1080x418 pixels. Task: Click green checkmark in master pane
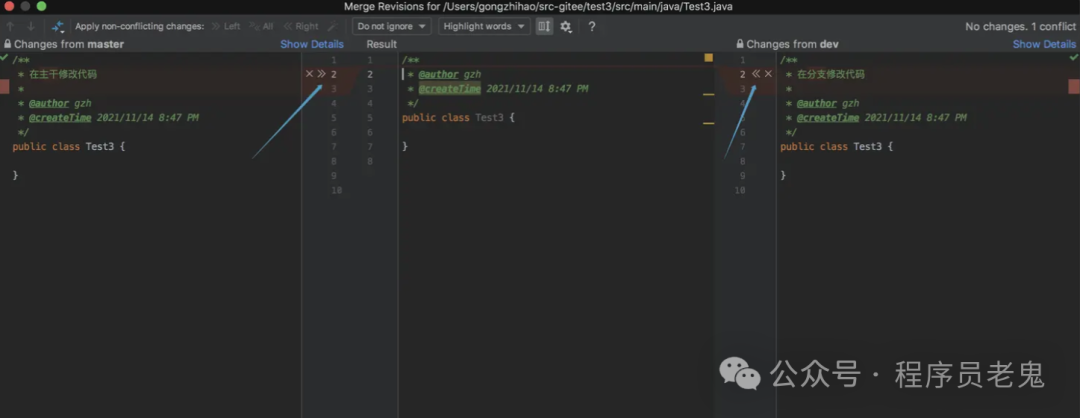(x=4, y=57)
